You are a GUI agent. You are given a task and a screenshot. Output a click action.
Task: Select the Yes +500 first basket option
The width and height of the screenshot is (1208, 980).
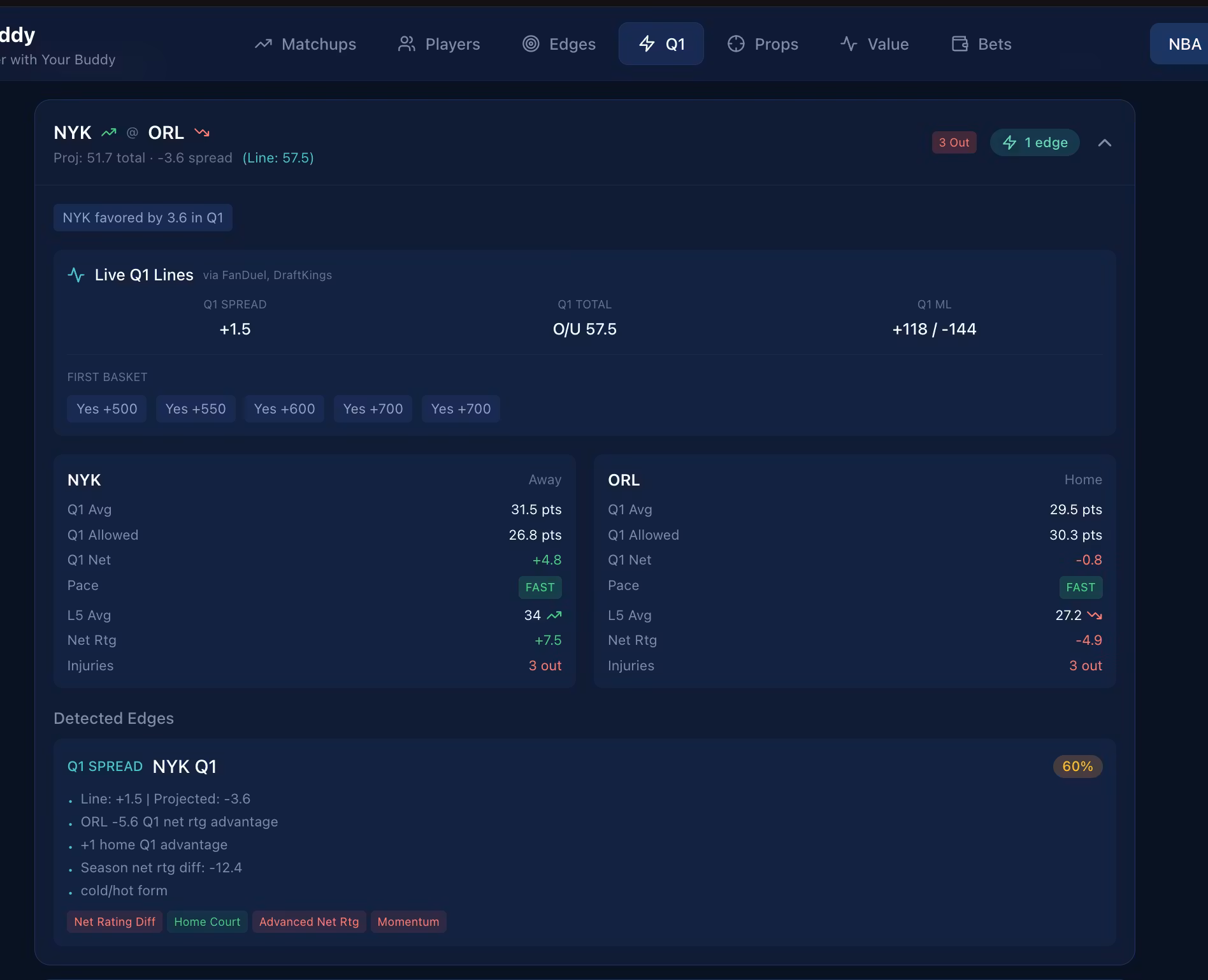(107, 409)
